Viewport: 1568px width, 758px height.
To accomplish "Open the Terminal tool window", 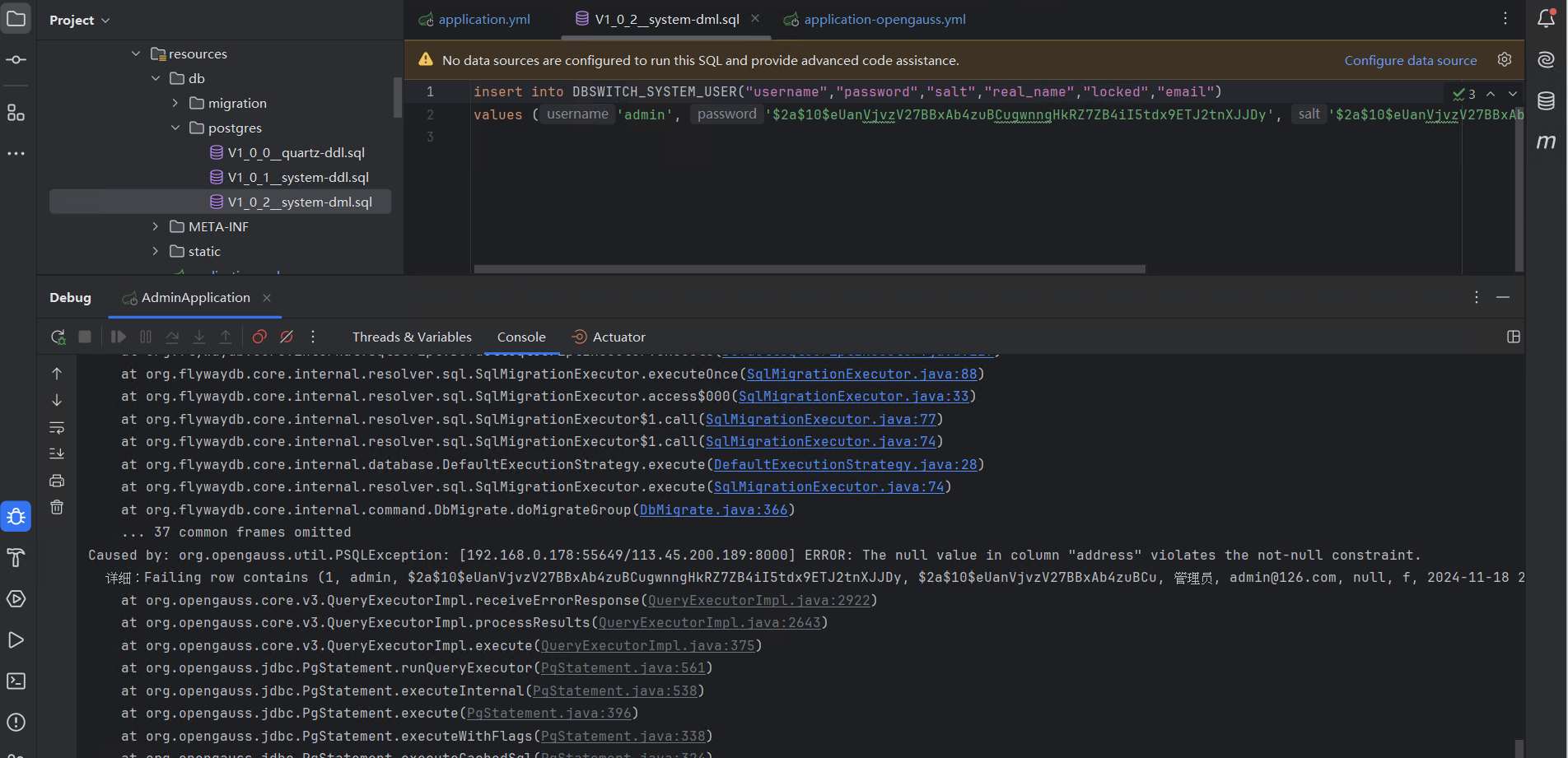I will pos(16,681).
